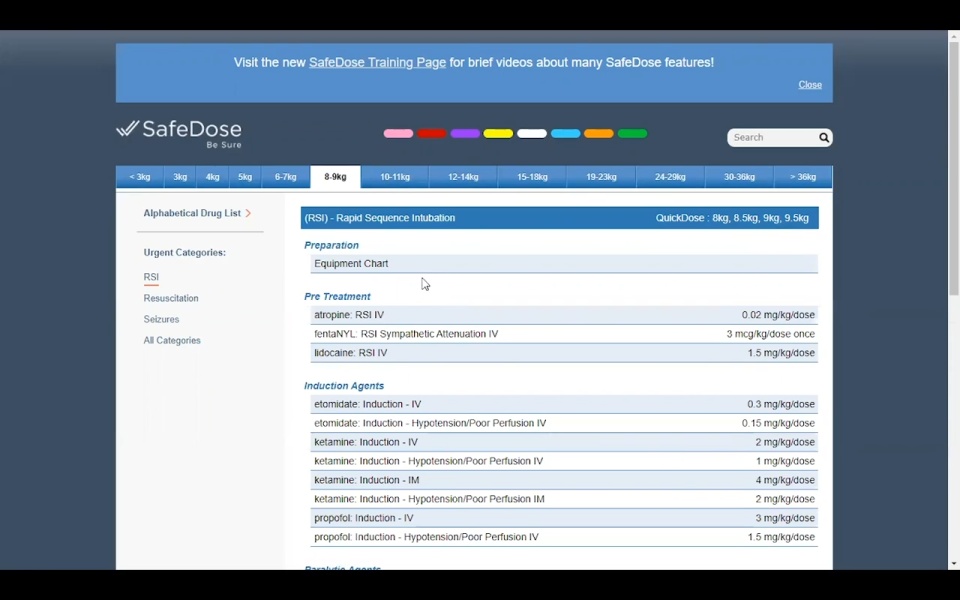This screenshot has height=600, width=960.
Task: Click the search magnifier icon
Action: click(824, 138)
